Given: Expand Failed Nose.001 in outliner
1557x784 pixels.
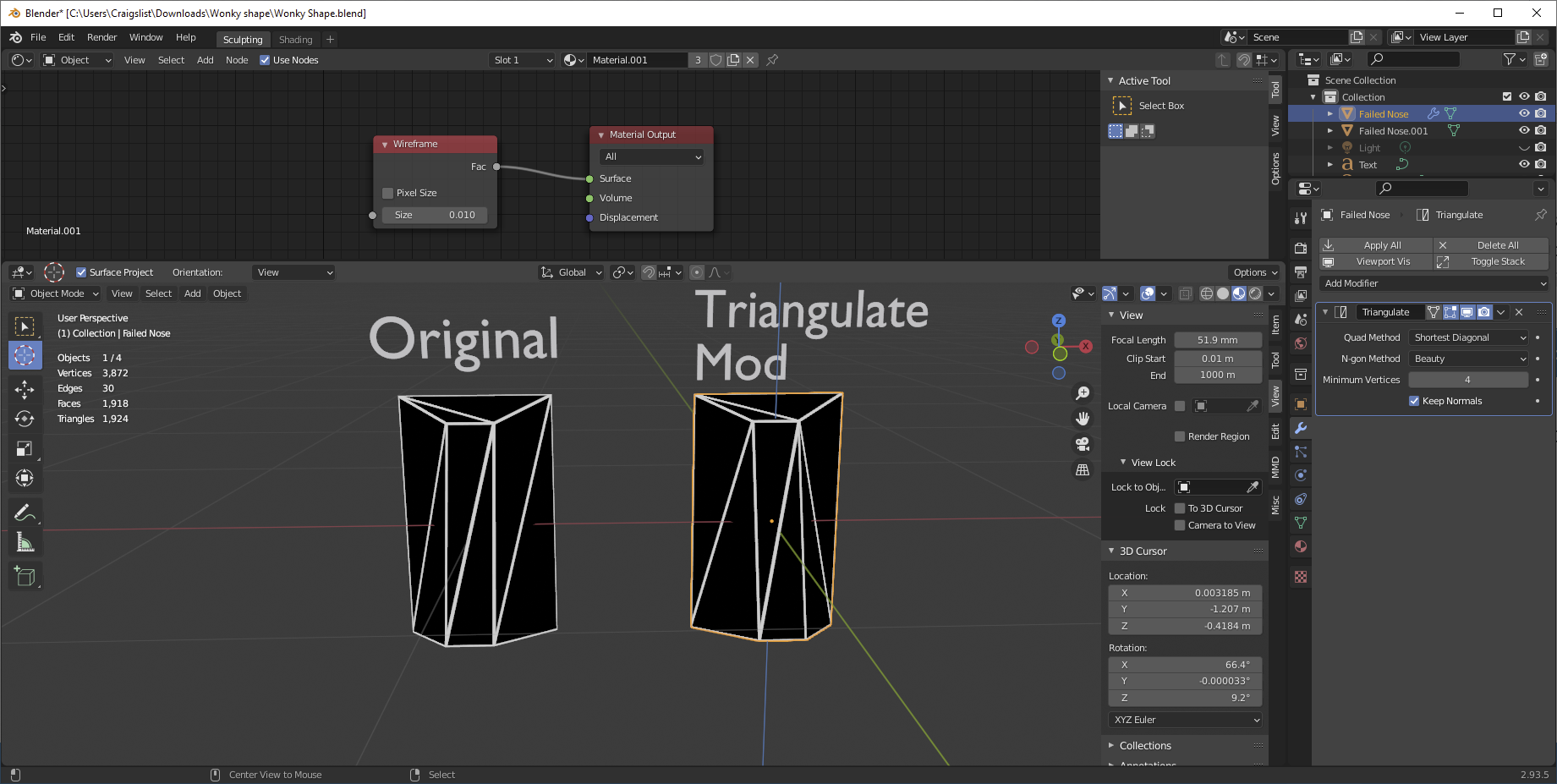Looking at the screenshot, I should (1330, 130).
